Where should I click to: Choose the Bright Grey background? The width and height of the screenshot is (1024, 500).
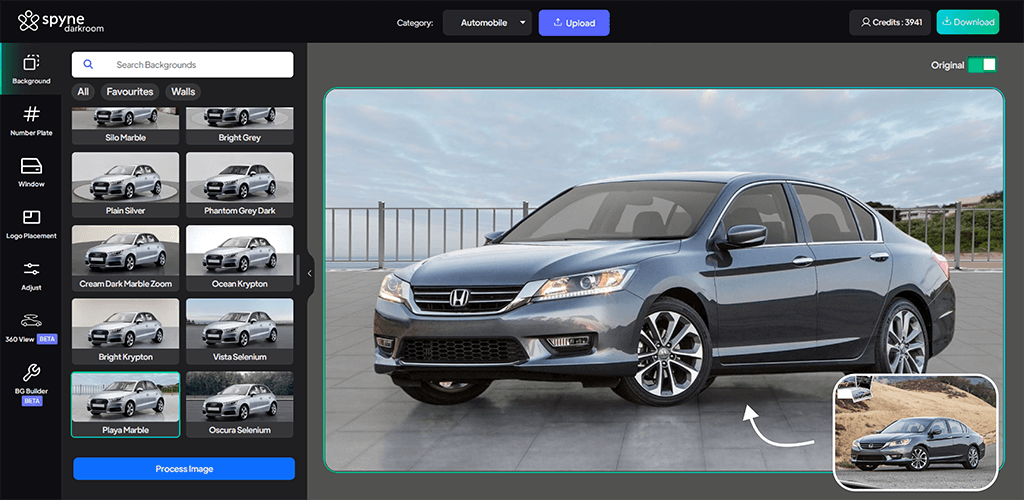click(240, 126)
